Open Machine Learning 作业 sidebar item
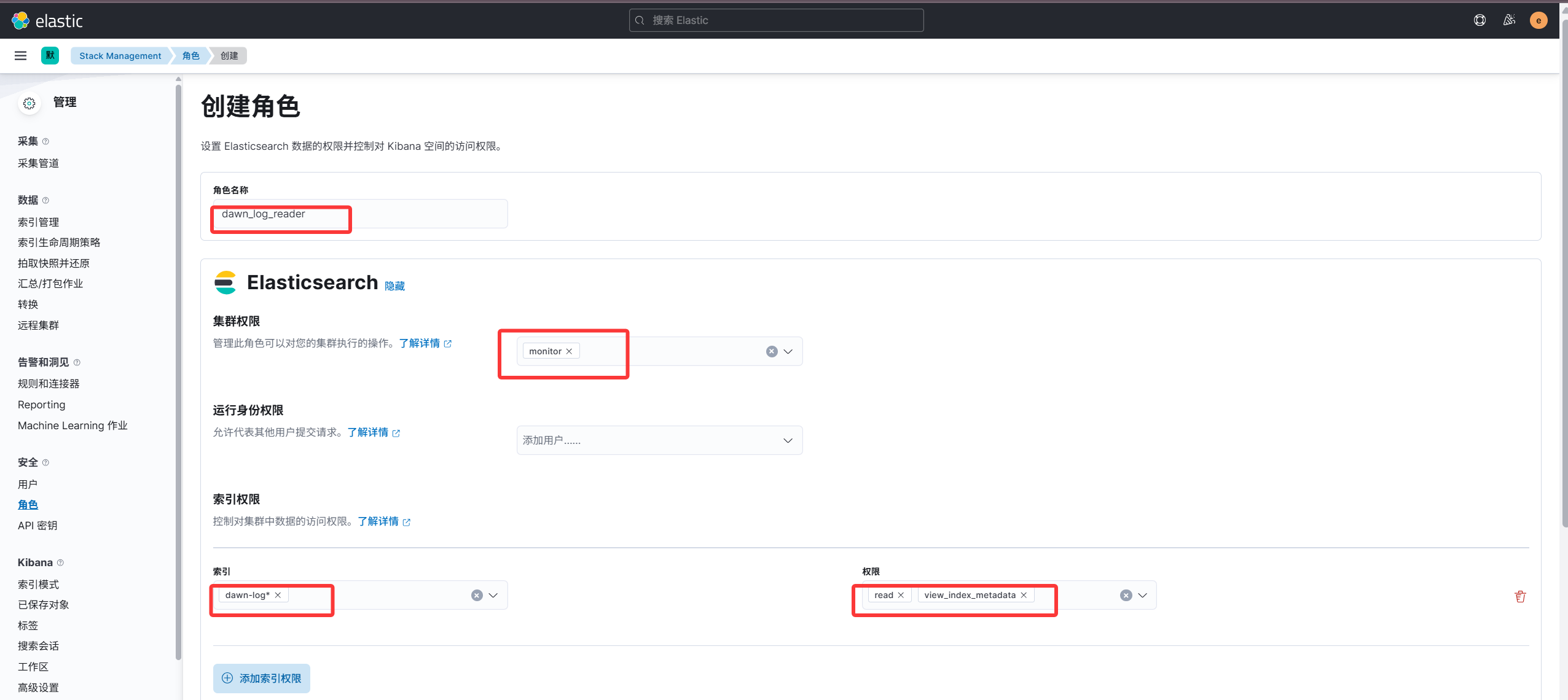This screenshot has width=1568, height=700. (x=73, y=426)
